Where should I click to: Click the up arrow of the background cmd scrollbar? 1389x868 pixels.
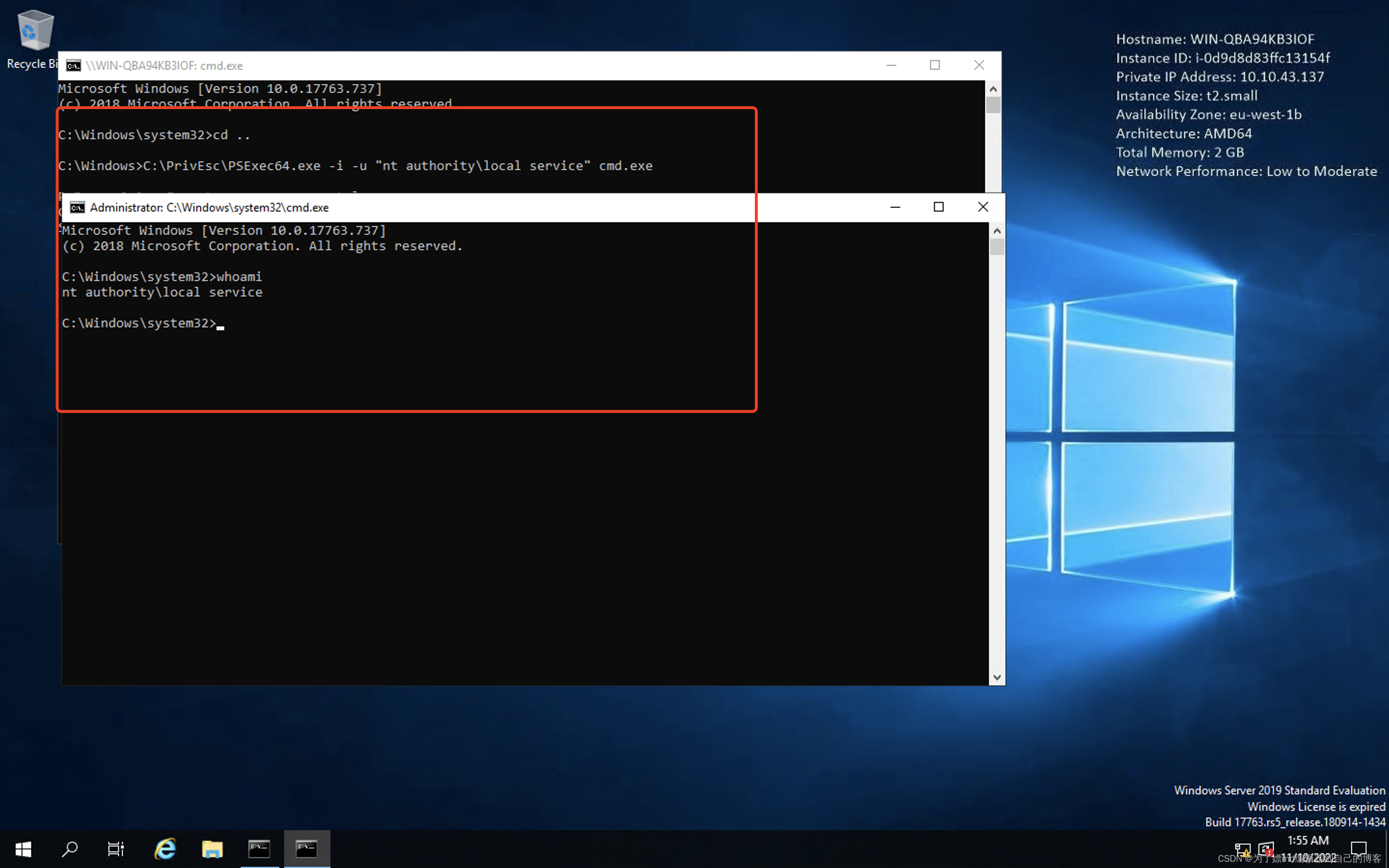pos(993,89)
